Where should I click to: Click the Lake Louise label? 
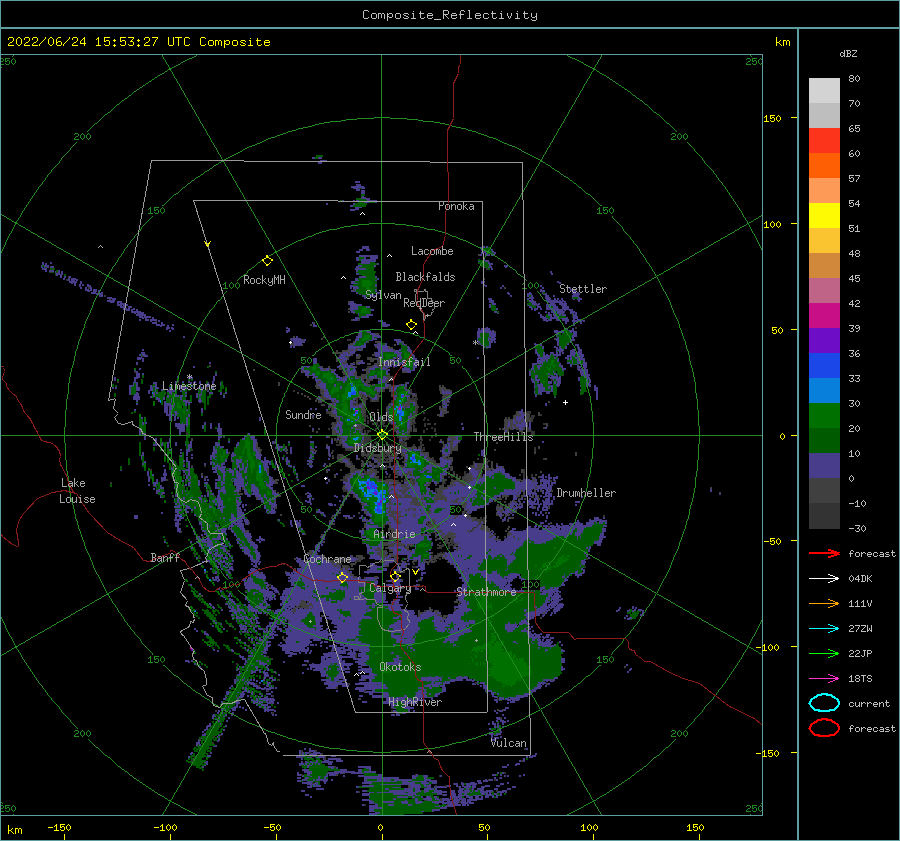[x=77, y=491]
